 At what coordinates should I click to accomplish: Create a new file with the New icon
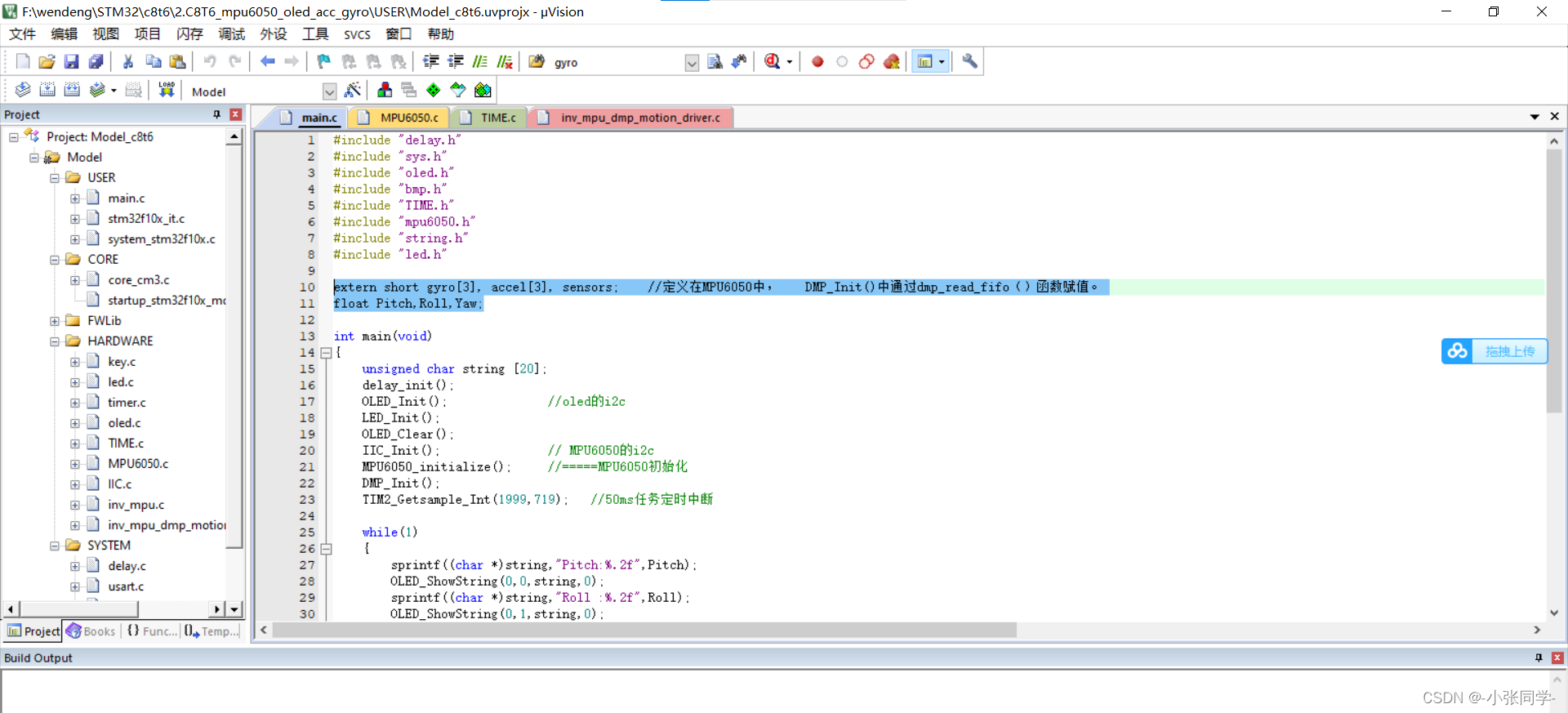coord(23,61)
